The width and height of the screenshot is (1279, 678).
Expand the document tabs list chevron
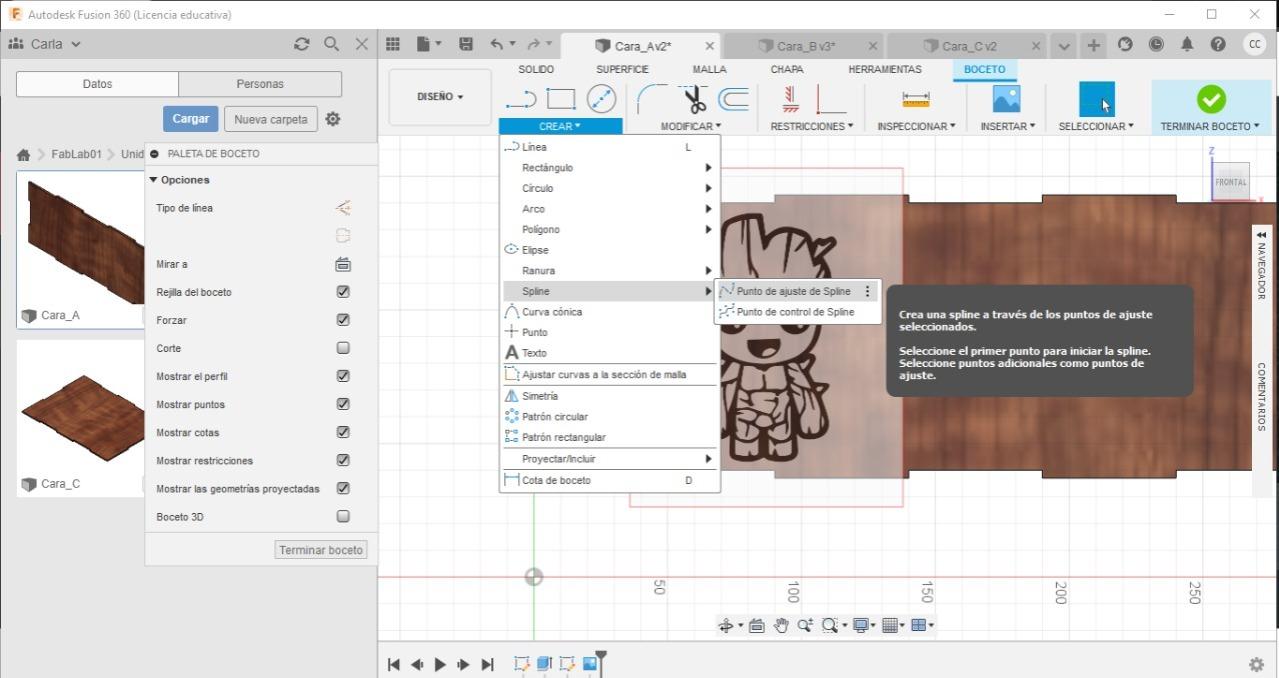[x=1064, y=46]
